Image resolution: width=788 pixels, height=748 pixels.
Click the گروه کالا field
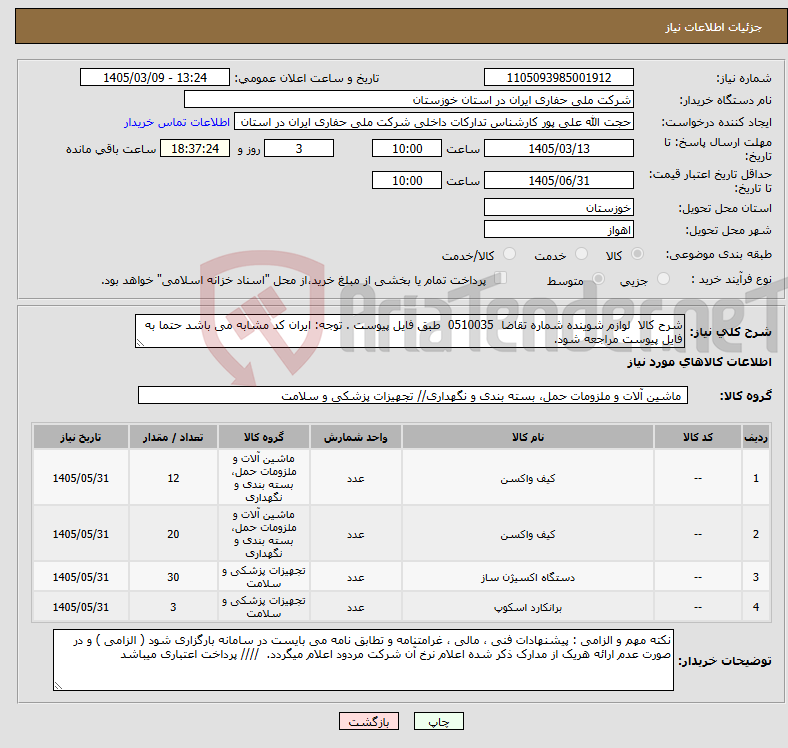[x=413, y=395]
